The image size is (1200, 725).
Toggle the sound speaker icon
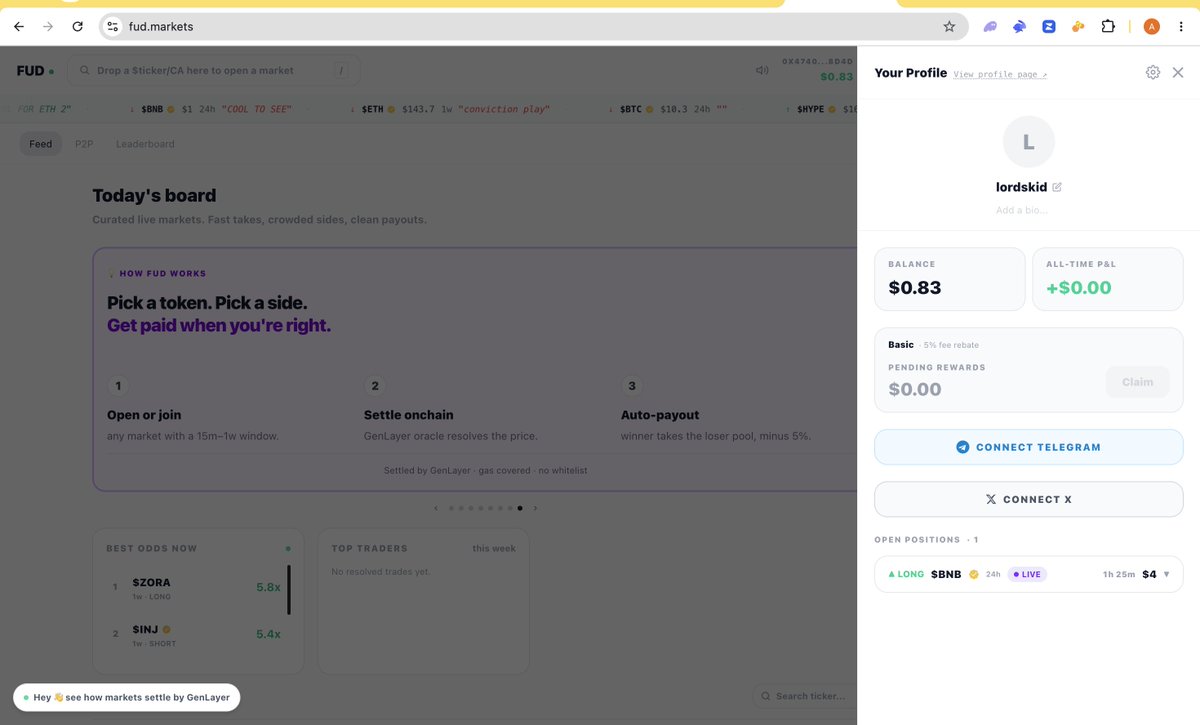click(762, 70)
